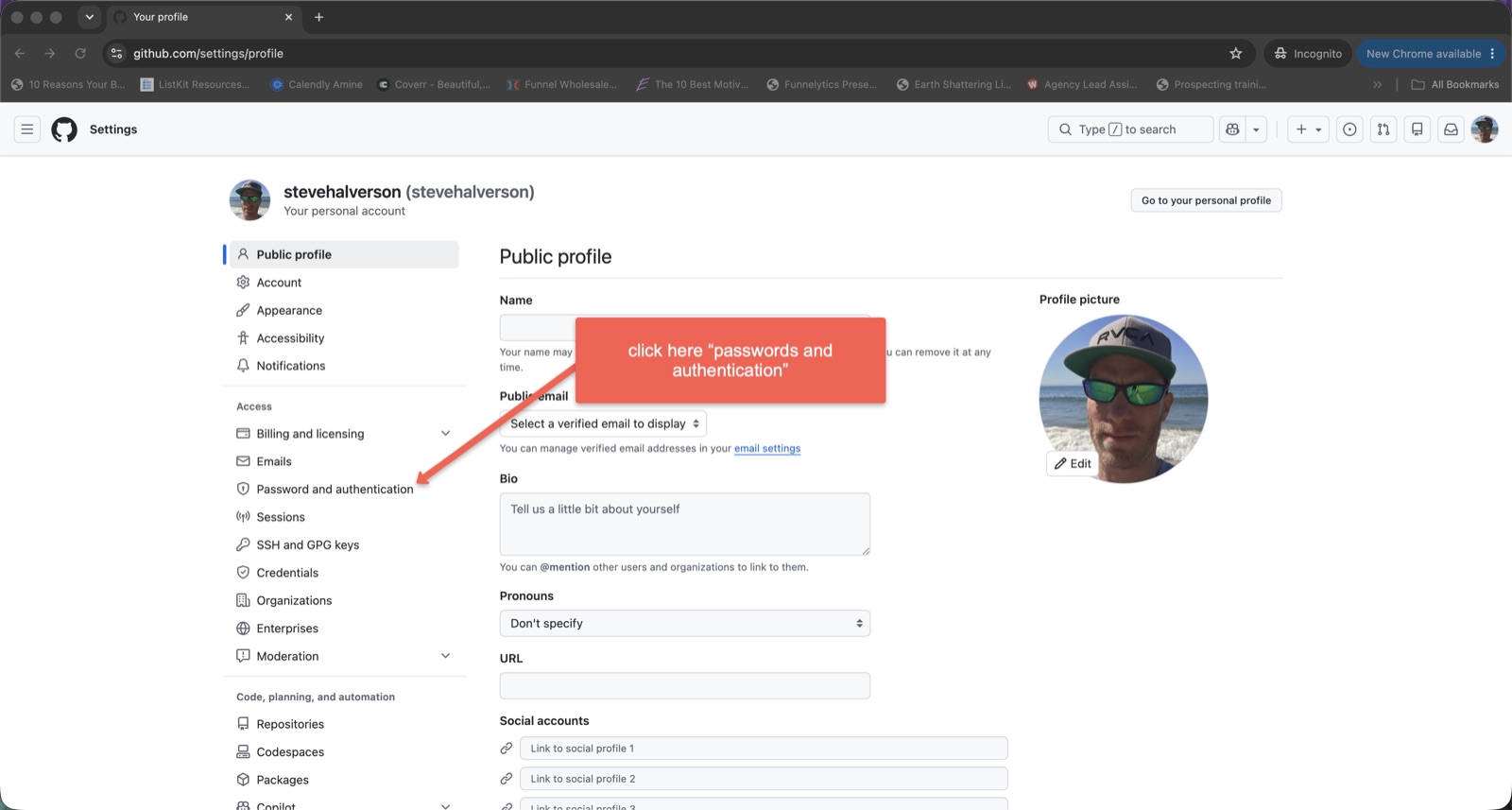Open SSH and GPG keys settings
The height and width of the screenshot is (810, 1512).
pyautogui.click(x=344, y=545)
